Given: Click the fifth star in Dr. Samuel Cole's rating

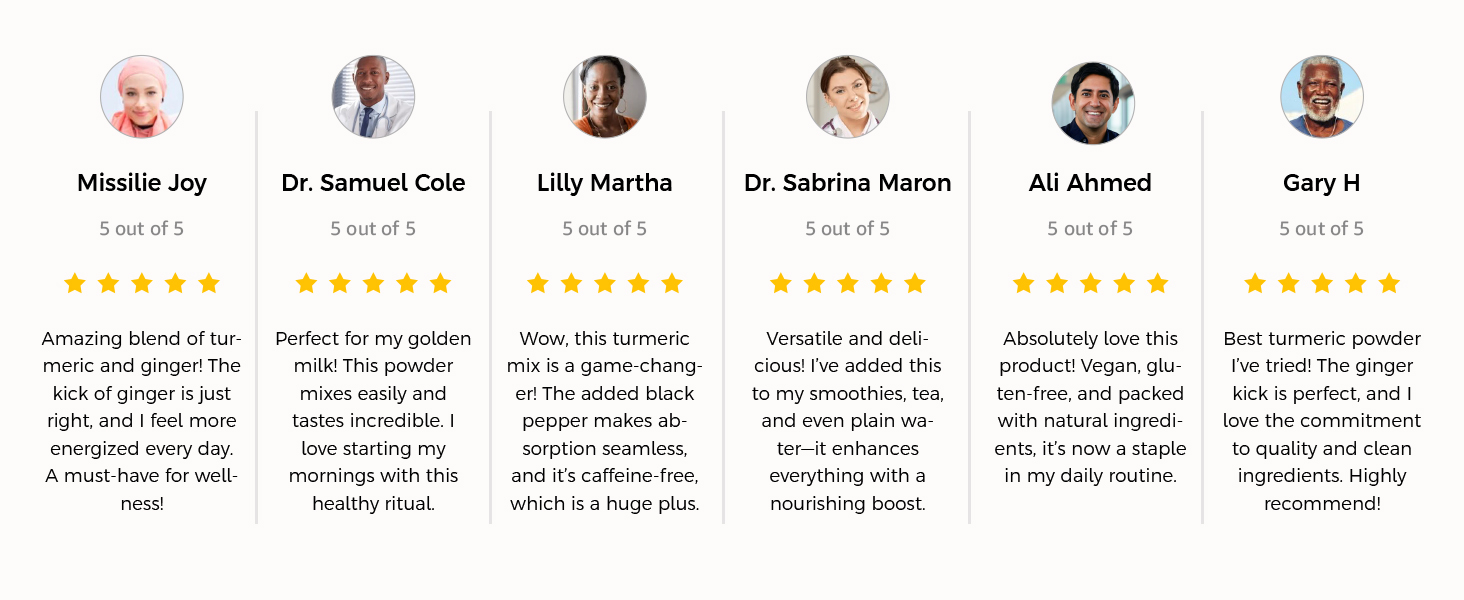Looking at the screenshot, I should [x=440, y=284].
